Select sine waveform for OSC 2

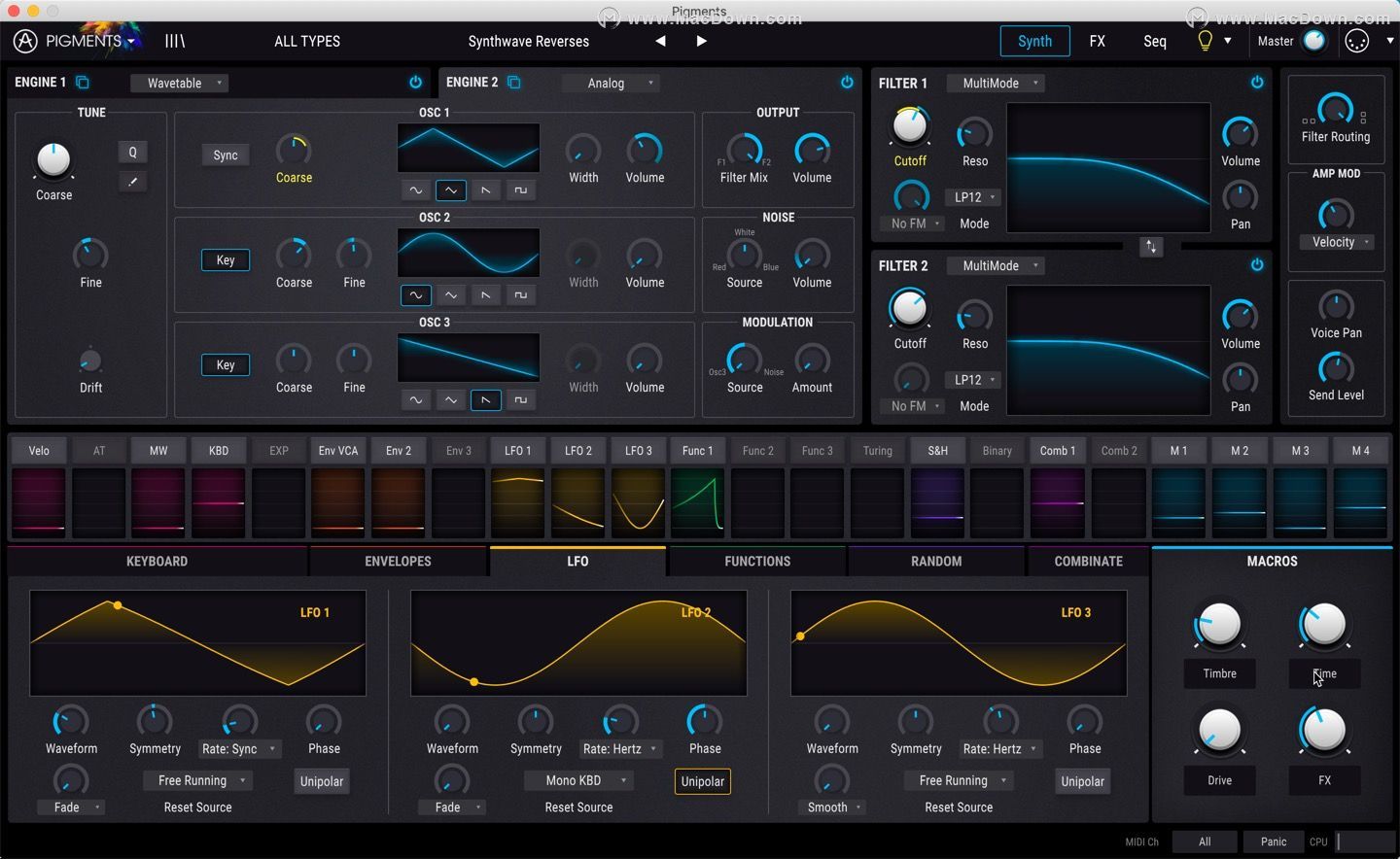416,295
